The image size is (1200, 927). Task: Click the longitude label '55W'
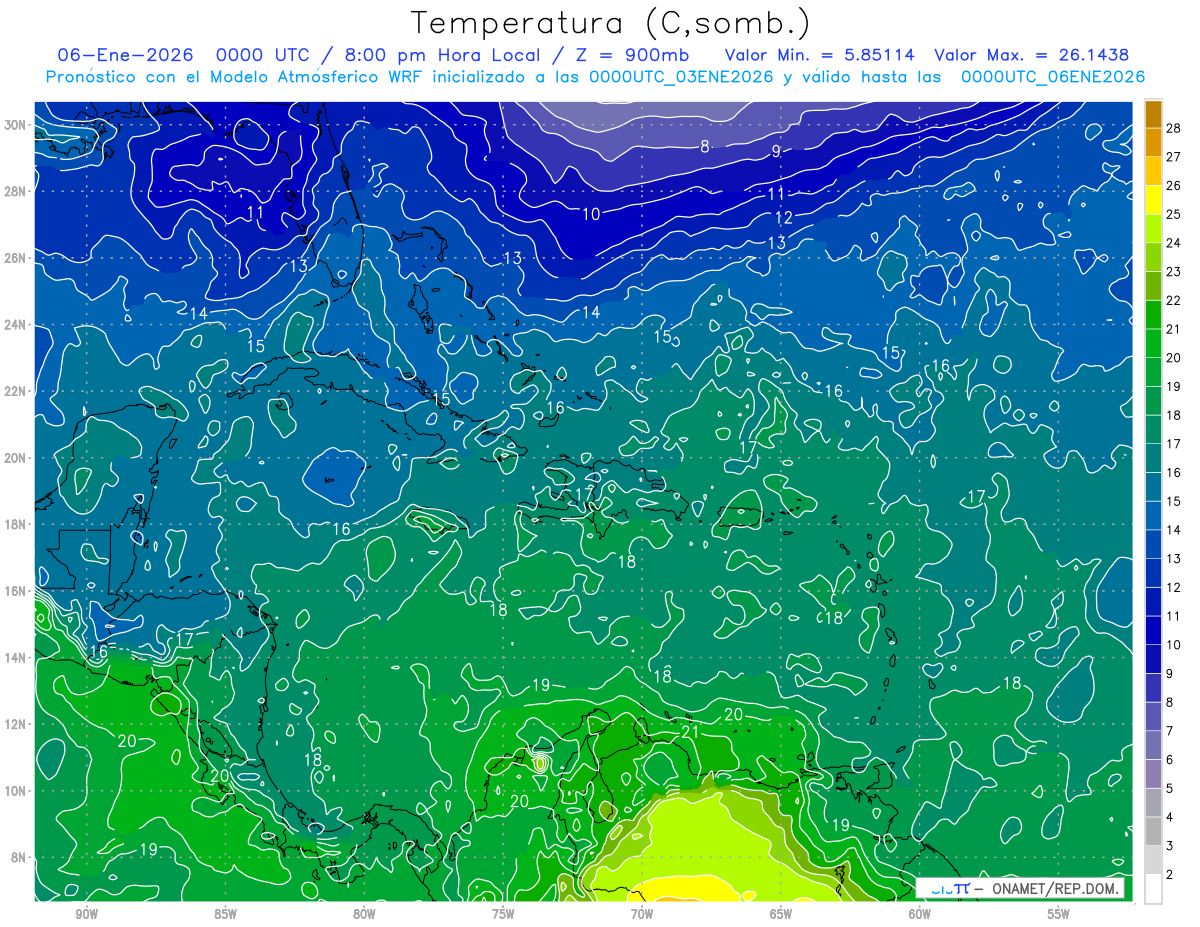pos(1058,914)
